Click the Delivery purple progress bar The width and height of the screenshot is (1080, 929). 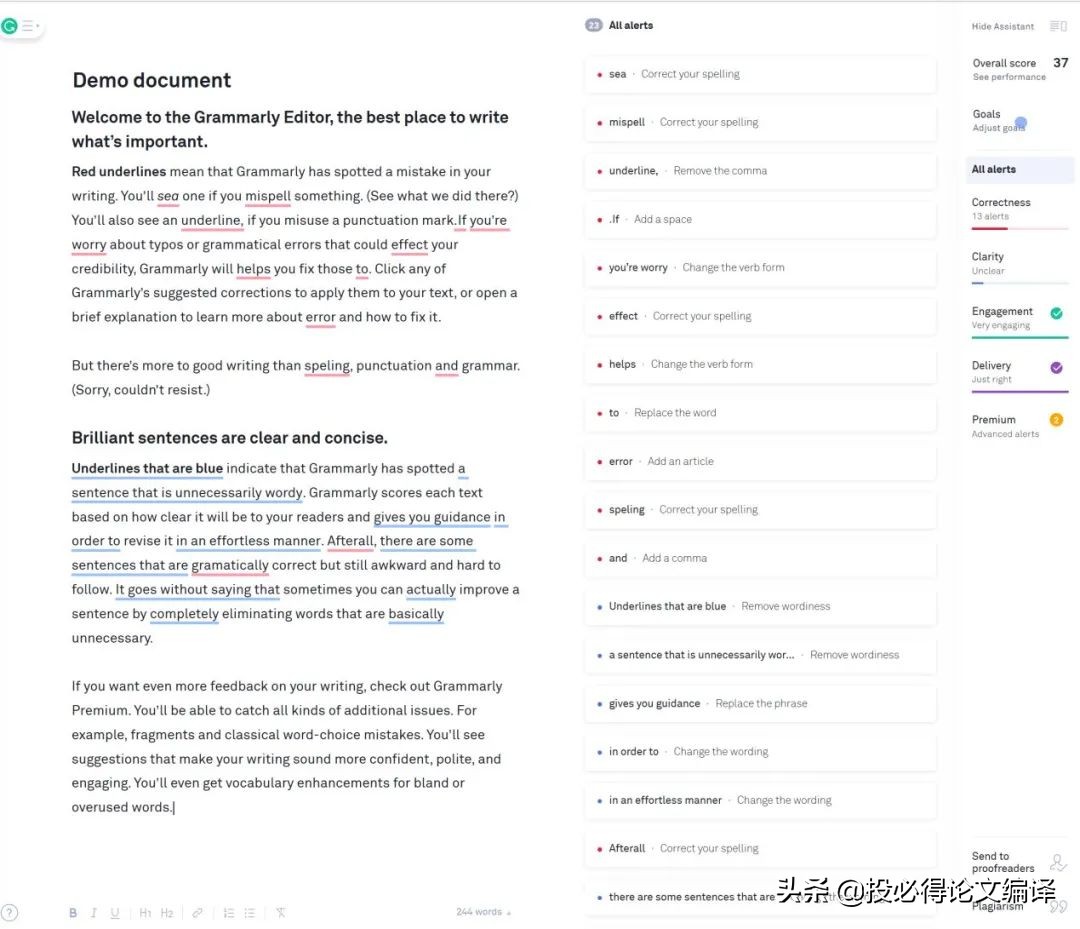pos(1019,392)
